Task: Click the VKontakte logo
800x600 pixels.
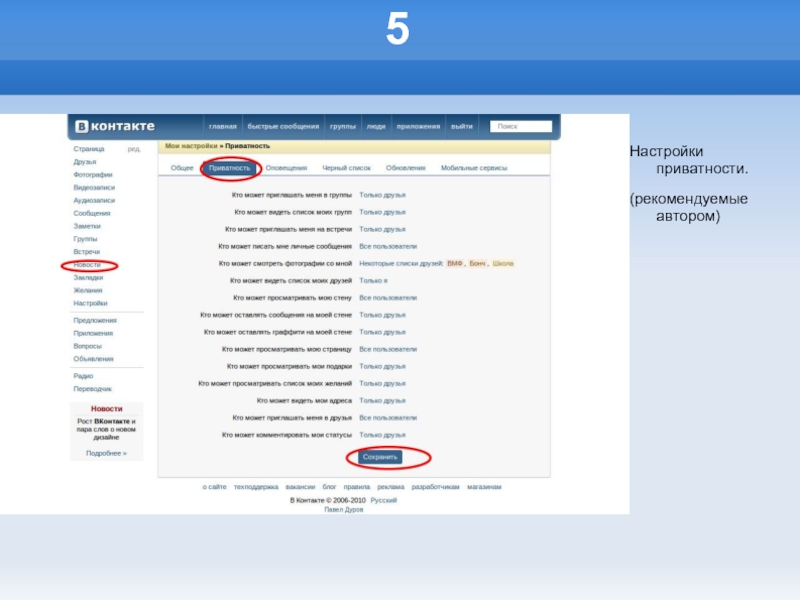Action: [115, 126]
